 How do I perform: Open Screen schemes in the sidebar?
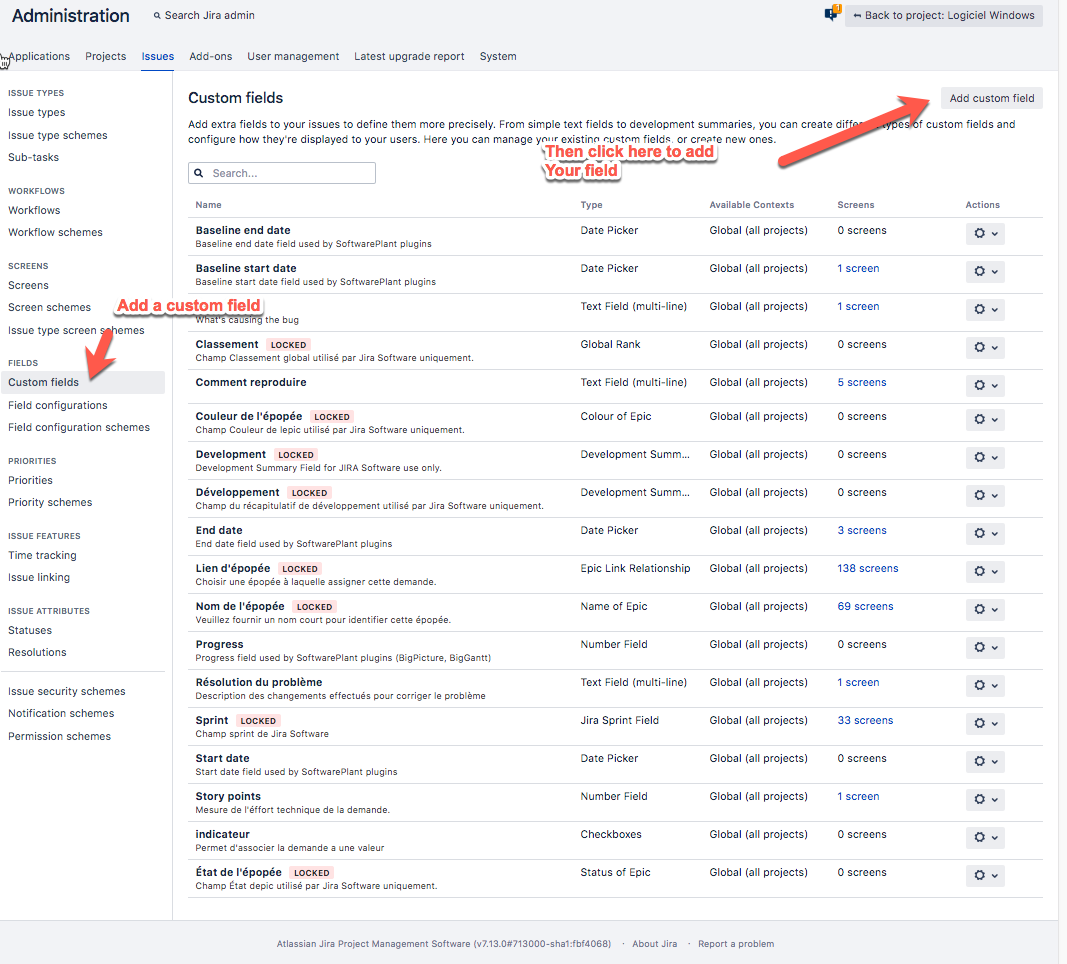tap(49, 308)
